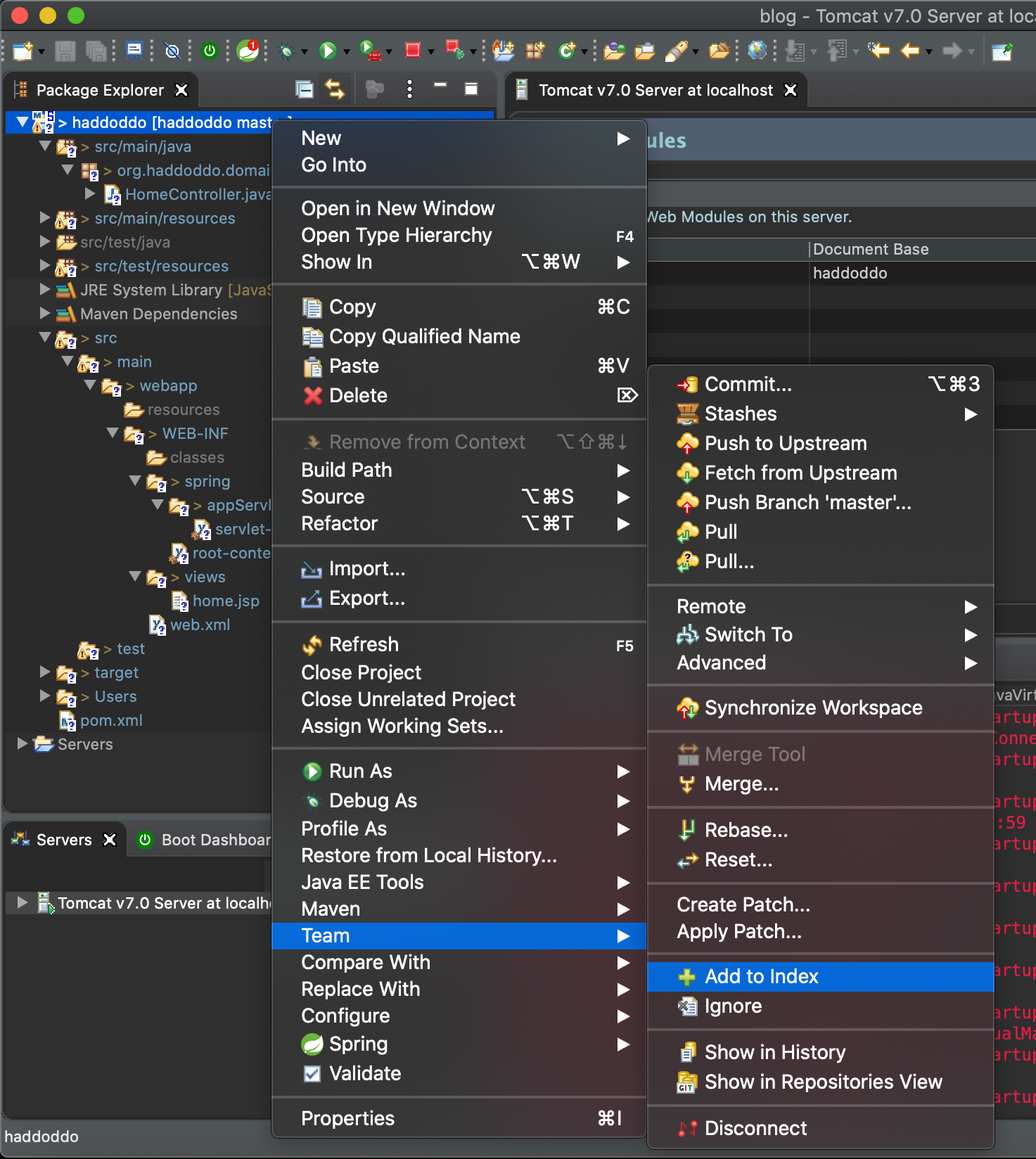Click the New Java Class toolbar icon
Viewport: 1036px width, 1159px height.
click(x=567, y=51)
